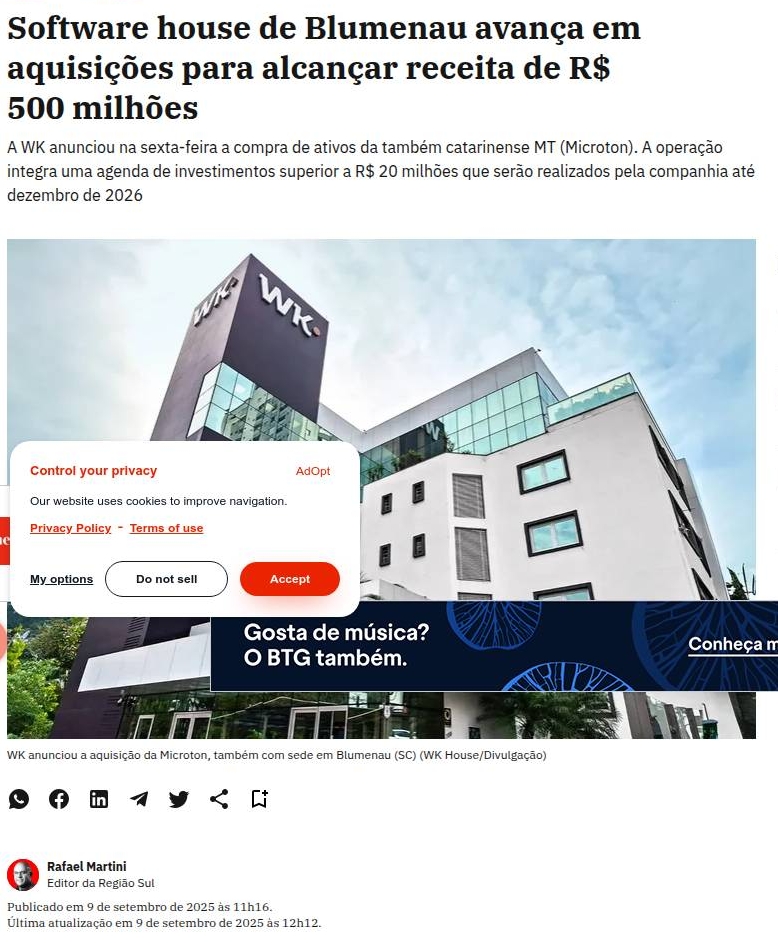Share the article on LinkedIn
The height and width of the screenshot is (943, 778).
[99, 799]
